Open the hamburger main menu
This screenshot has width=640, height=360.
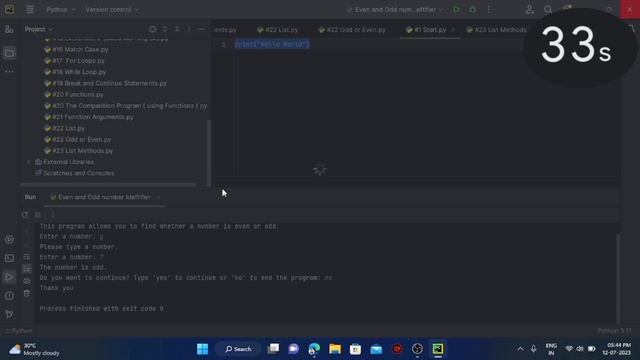[30, 9]
